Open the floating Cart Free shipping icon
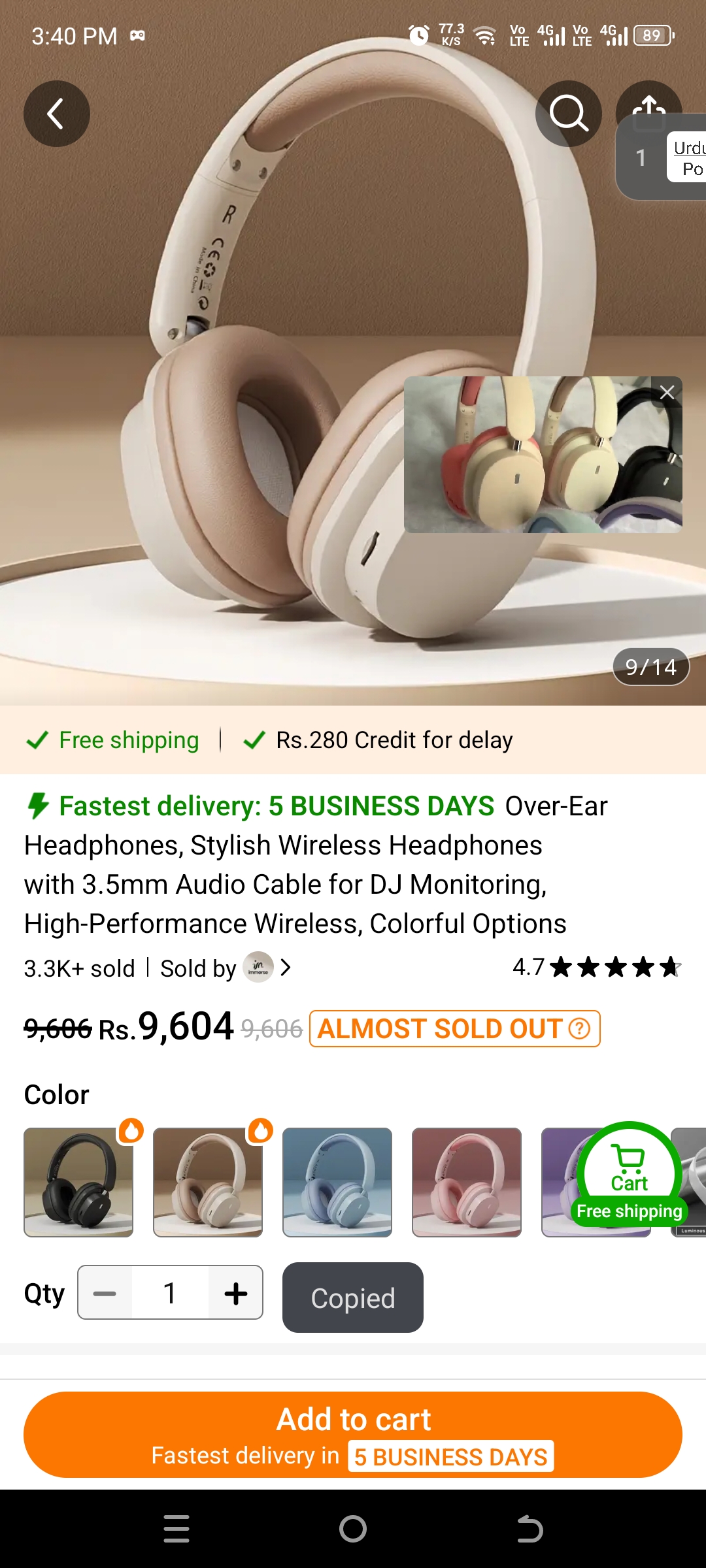The height and width of the screenshot is (1568, 706). click(630, 1174)
